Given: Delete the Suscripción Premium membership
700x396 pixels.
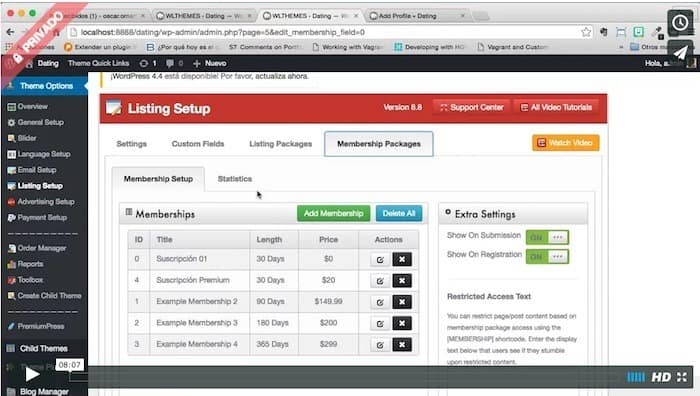Looking at the screenshot, I should (402, 281).
